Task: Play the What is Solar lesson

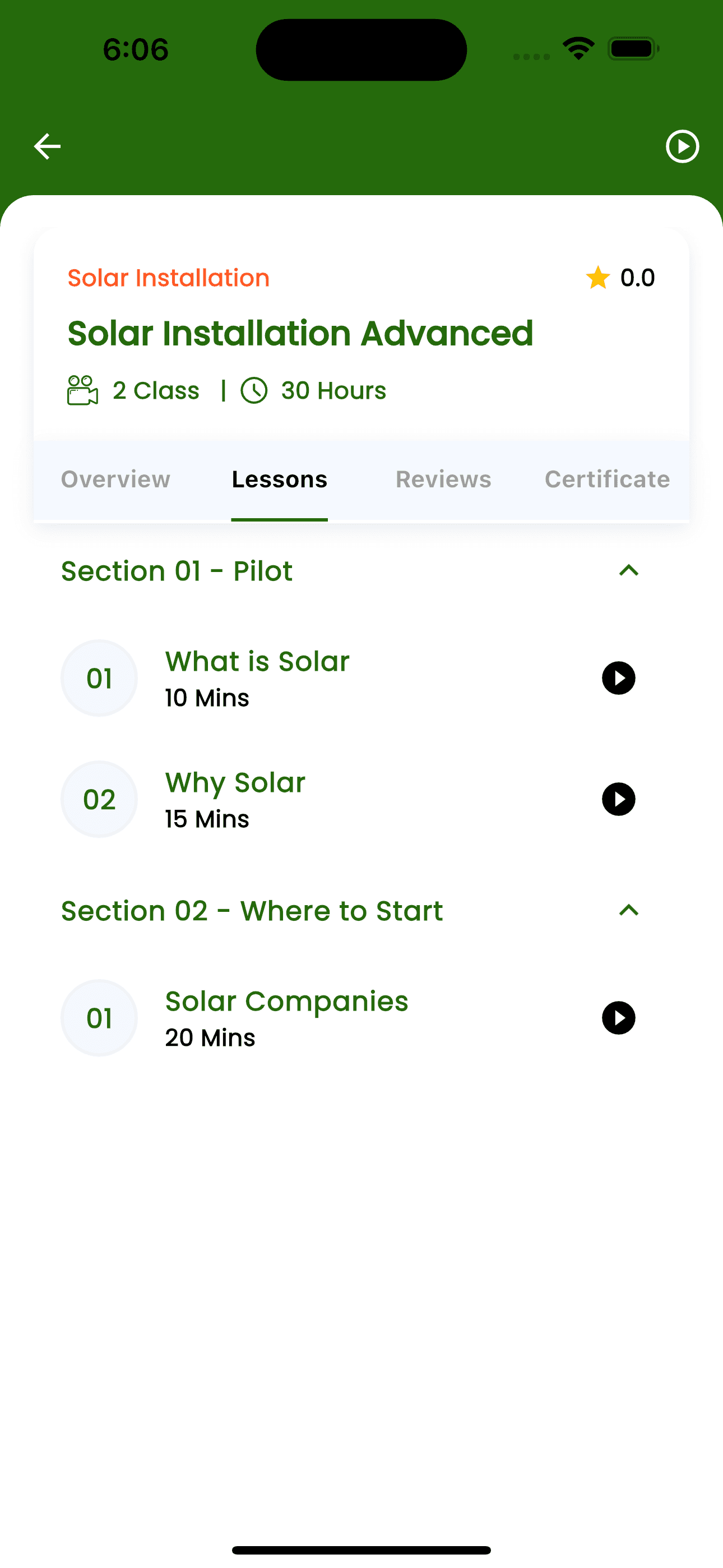Action: (x=618, y=677)
